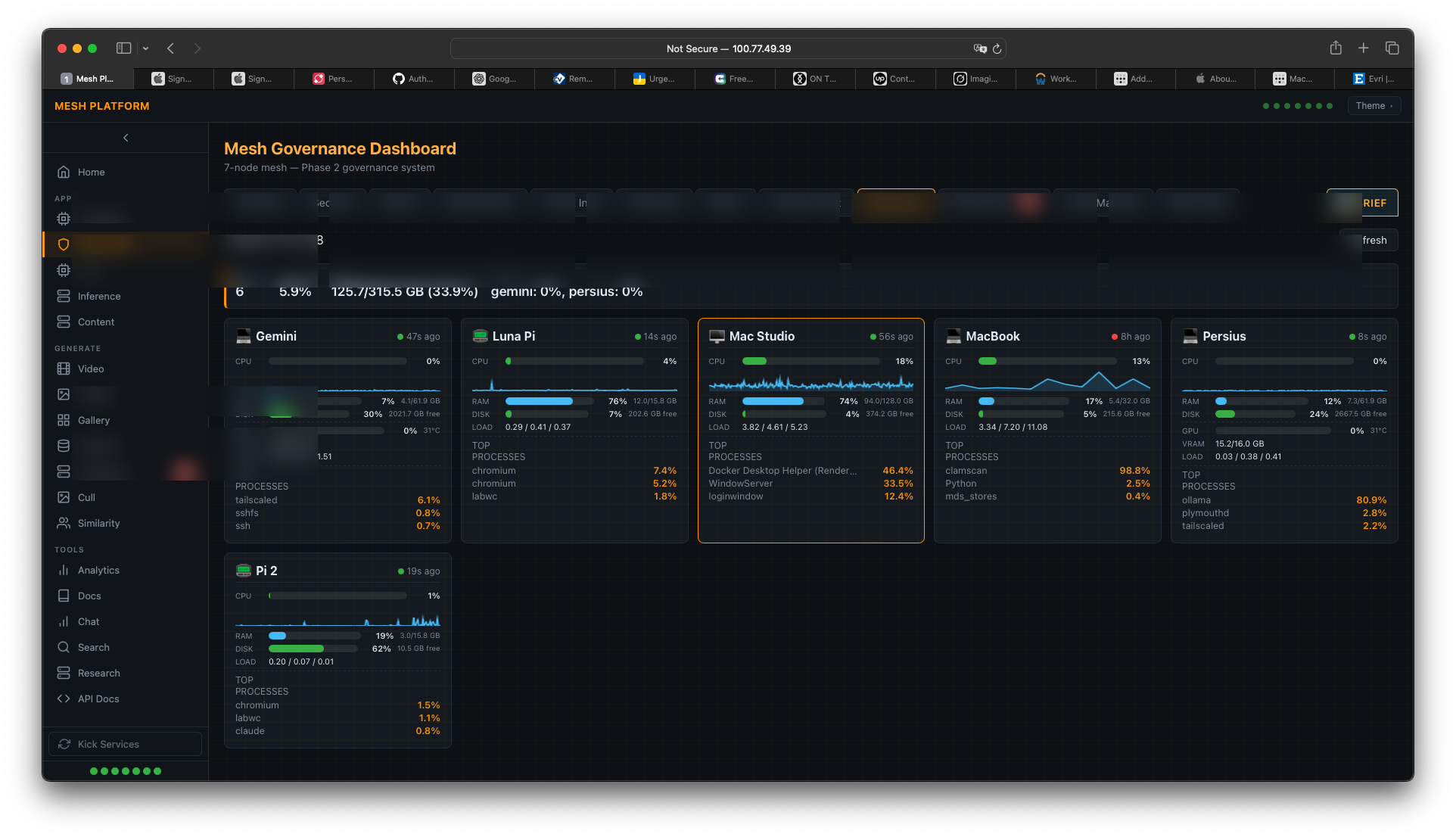Open the Research tool
Image resolution: width=1456 pixels, height=837 pixels.
98,673
